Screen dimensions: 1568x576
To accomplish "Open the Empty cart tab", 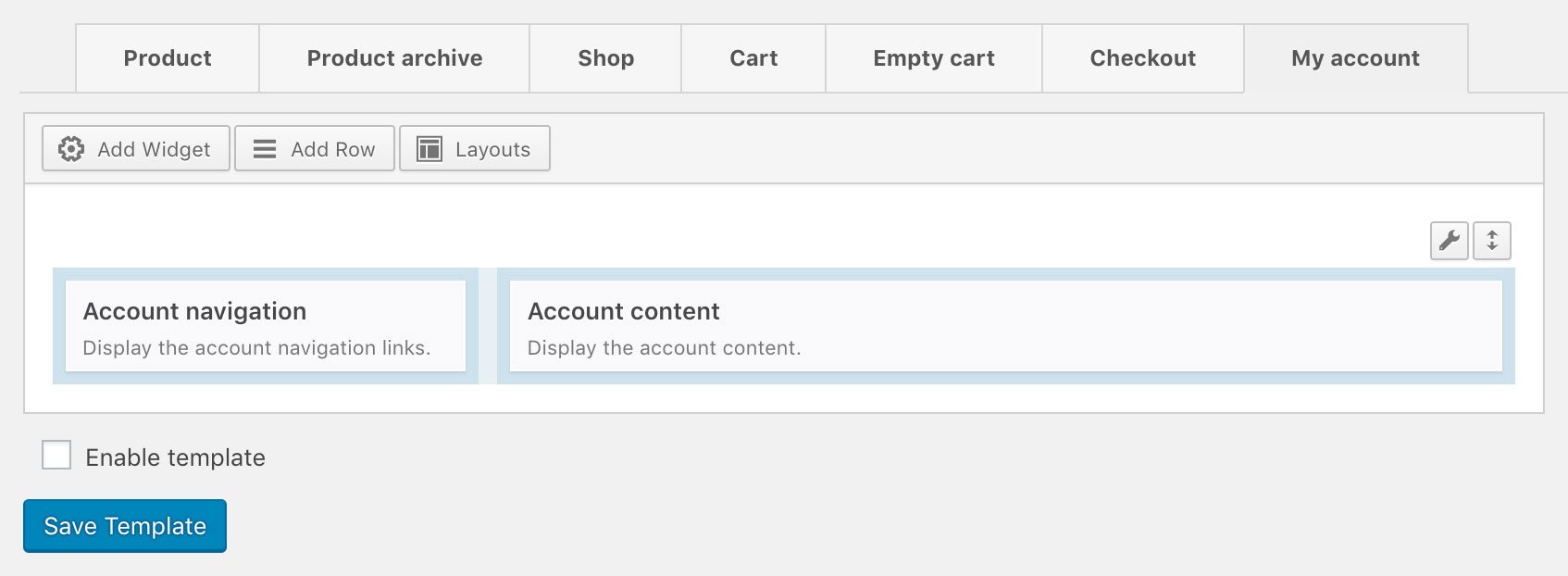I will pos(934,58).
